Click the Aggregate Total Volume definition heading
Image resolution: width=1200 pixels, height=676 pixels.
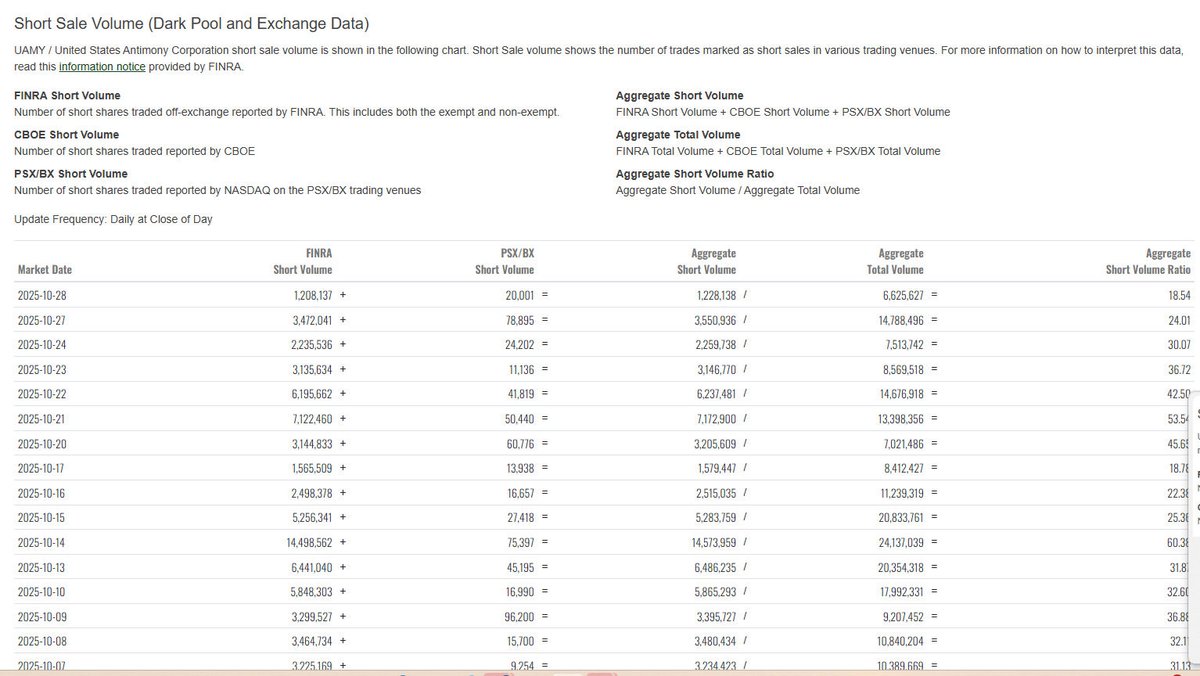coord(678,134)
